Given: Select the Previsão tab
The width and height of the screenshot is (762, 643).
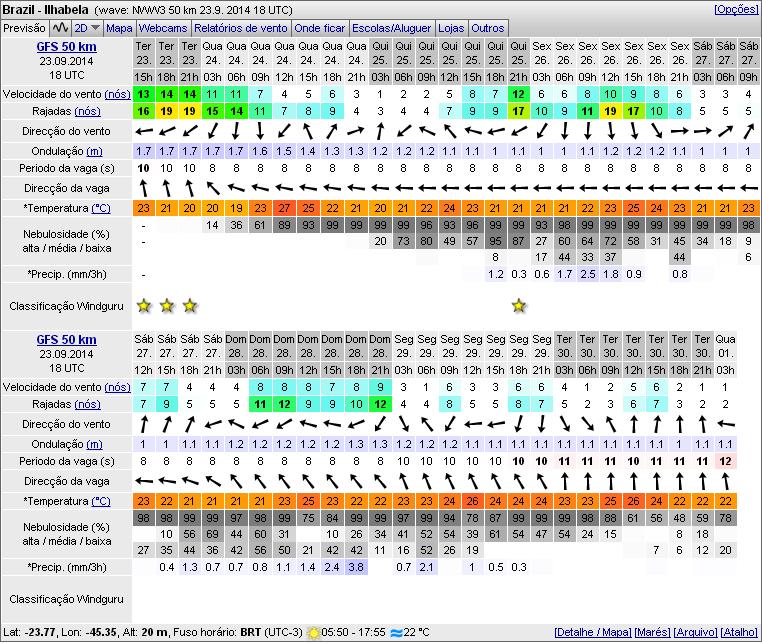Looking at the screenshot, I should pos(24,28).
